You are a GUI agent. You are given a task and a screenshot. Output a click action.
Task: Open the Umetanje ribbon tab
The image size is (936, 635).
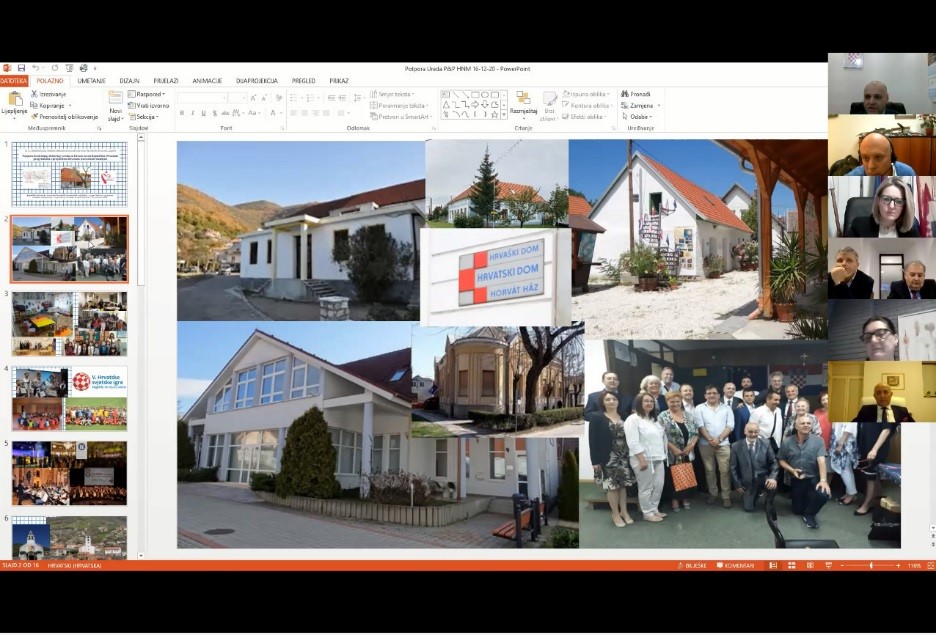point(91,81)
